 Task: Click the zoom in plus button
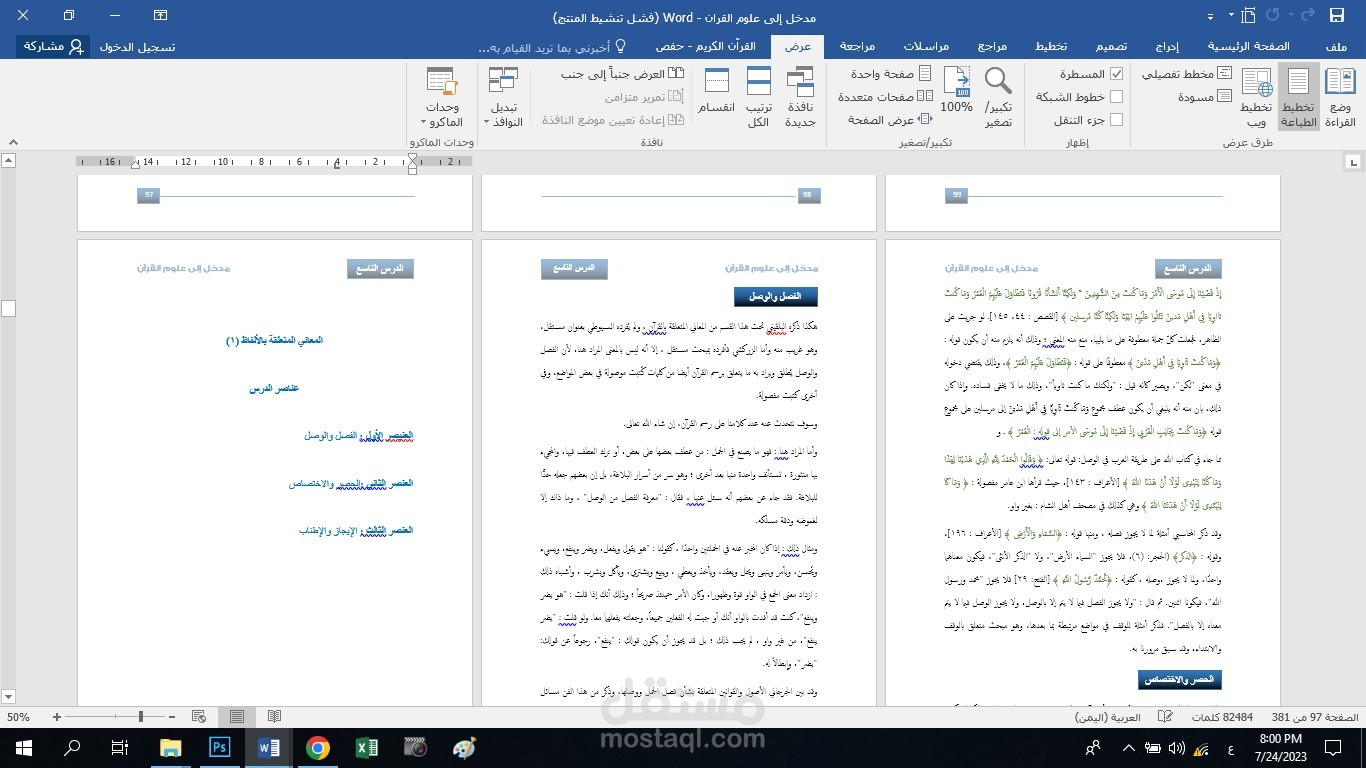pyautogui.click(x=57, y=717)
